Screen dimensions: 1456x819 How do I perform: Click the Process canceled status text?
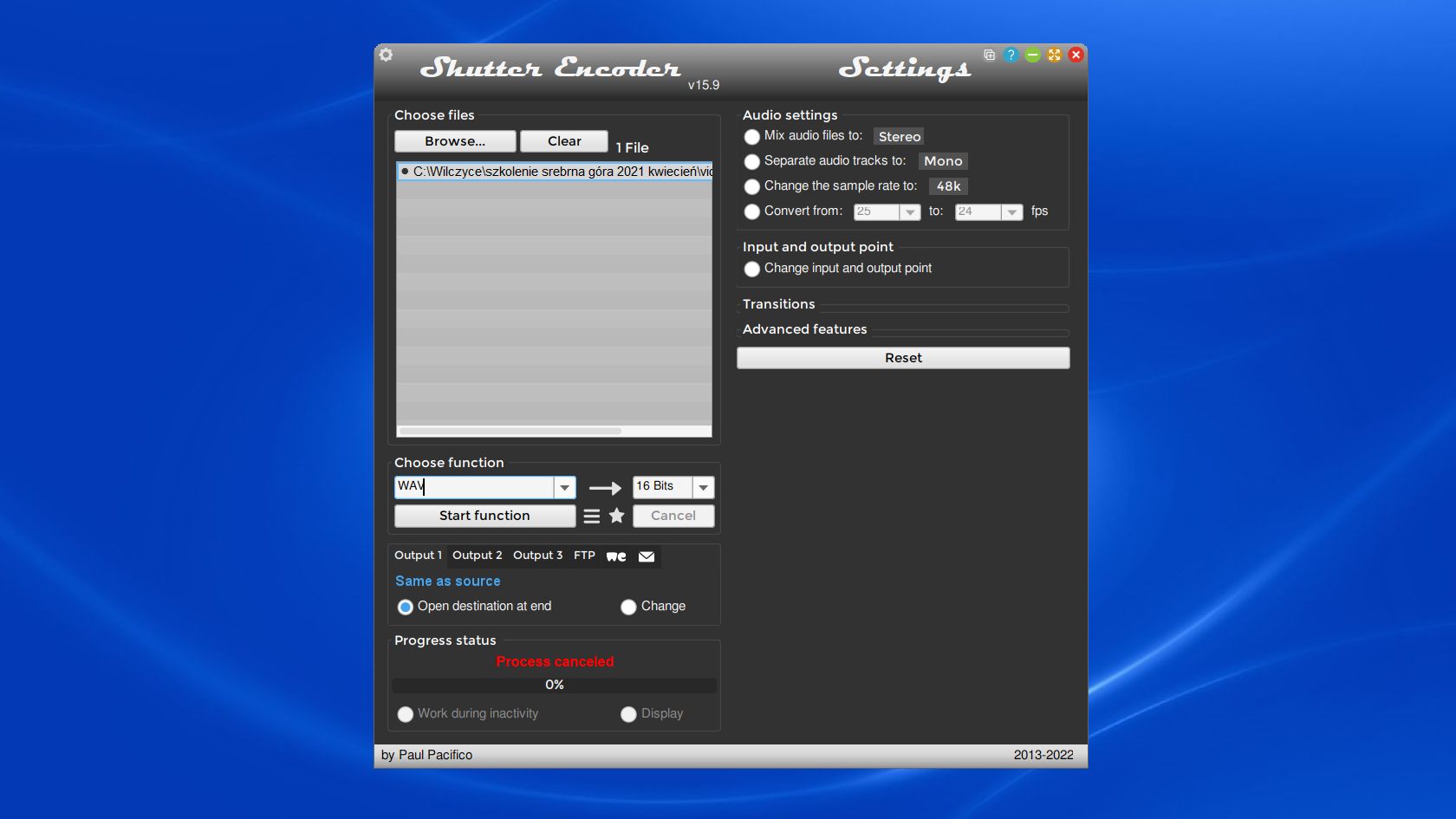(555, 662)
